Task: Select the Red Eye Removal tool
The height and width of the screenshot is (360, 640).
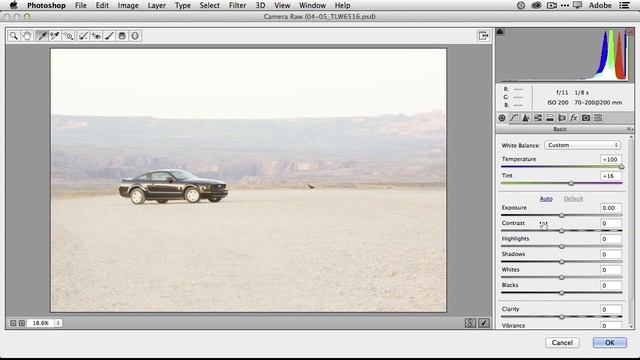Action: coord(96,36)
